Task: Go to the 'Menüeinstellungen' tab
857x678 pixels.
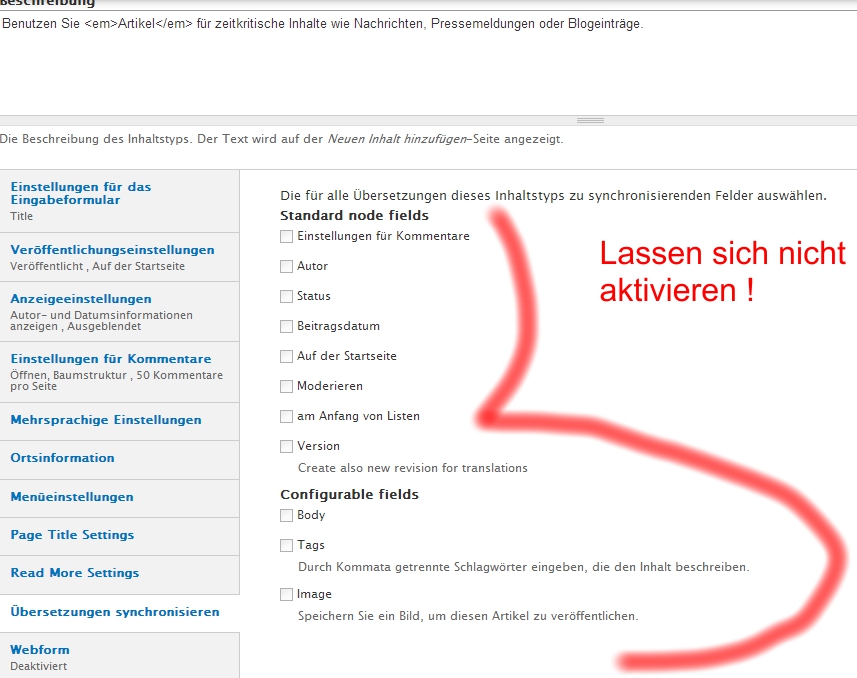Action: pos(72,497)
